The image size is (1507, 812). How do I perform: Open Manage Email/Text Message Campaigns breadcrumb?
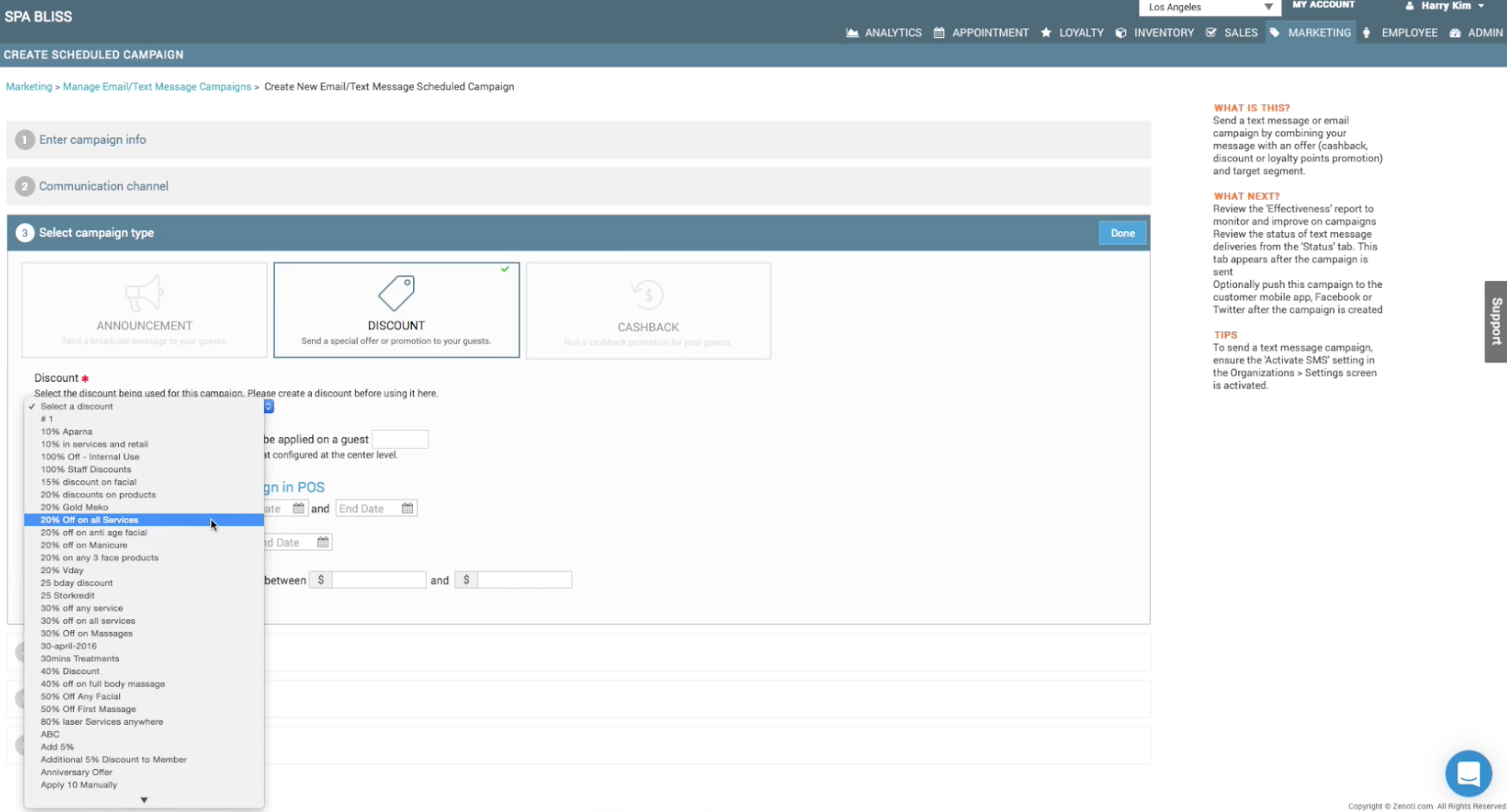[x=156, y=86]
